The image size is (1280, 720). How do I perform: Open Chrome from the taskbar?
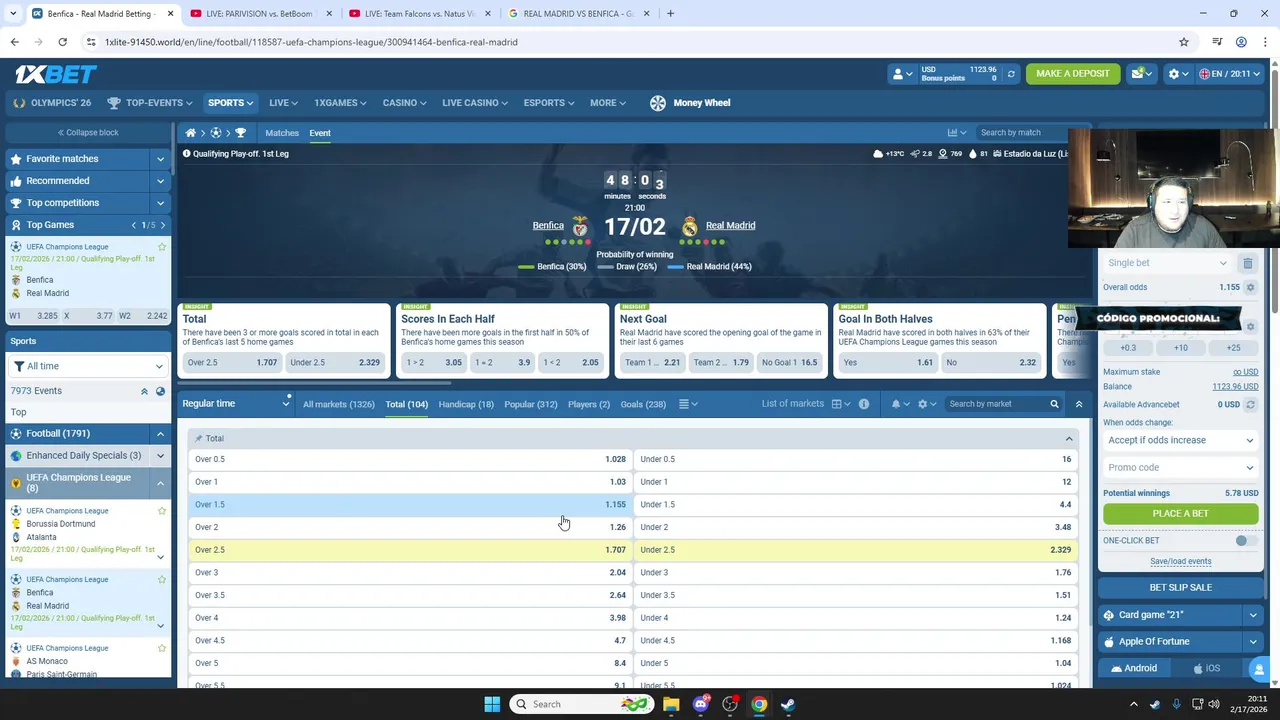[x=759, y=704]
